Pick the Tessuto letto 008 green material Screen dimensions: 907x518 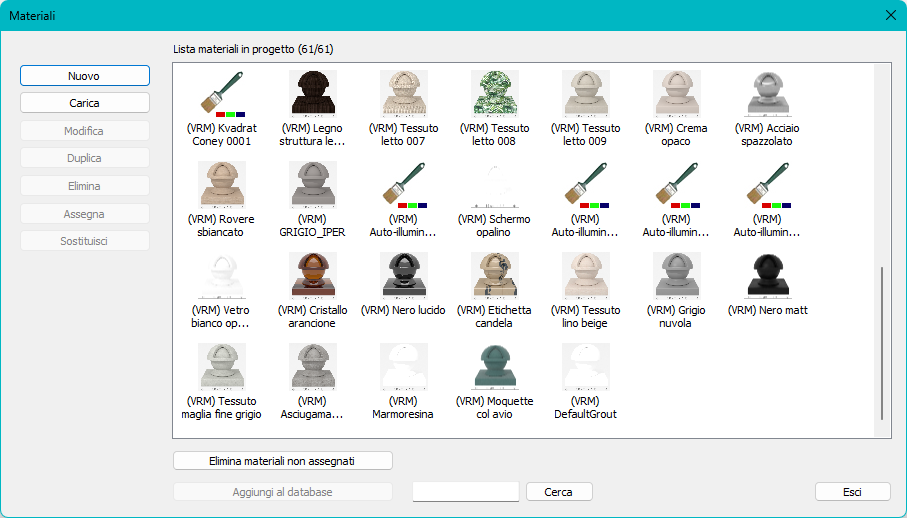pos(495,94)
